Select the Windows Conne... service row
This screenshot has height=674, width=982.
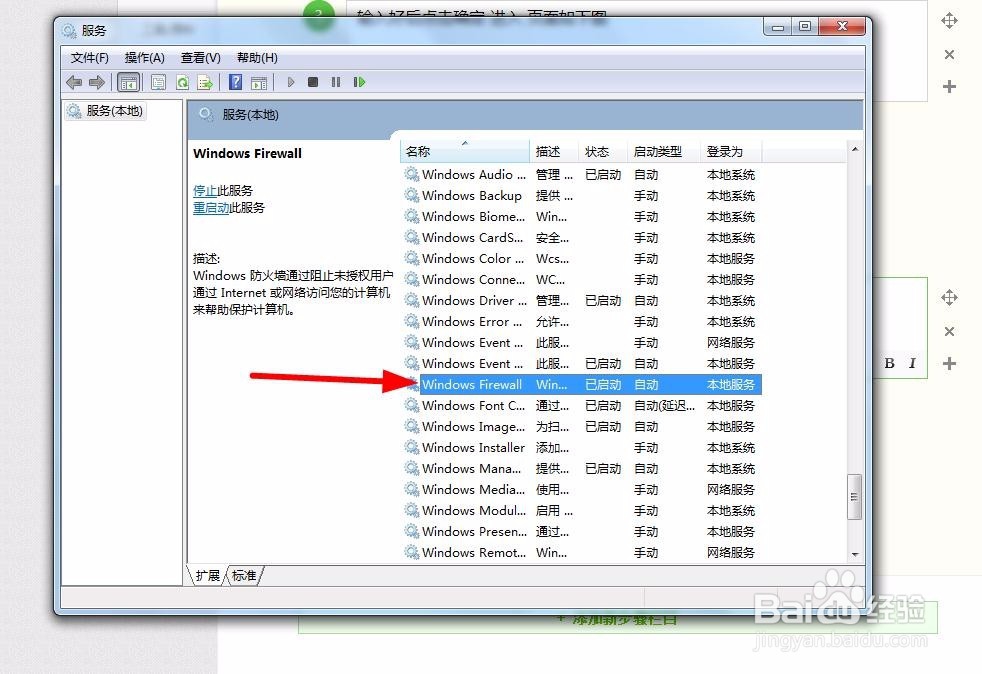coord(581,279)
